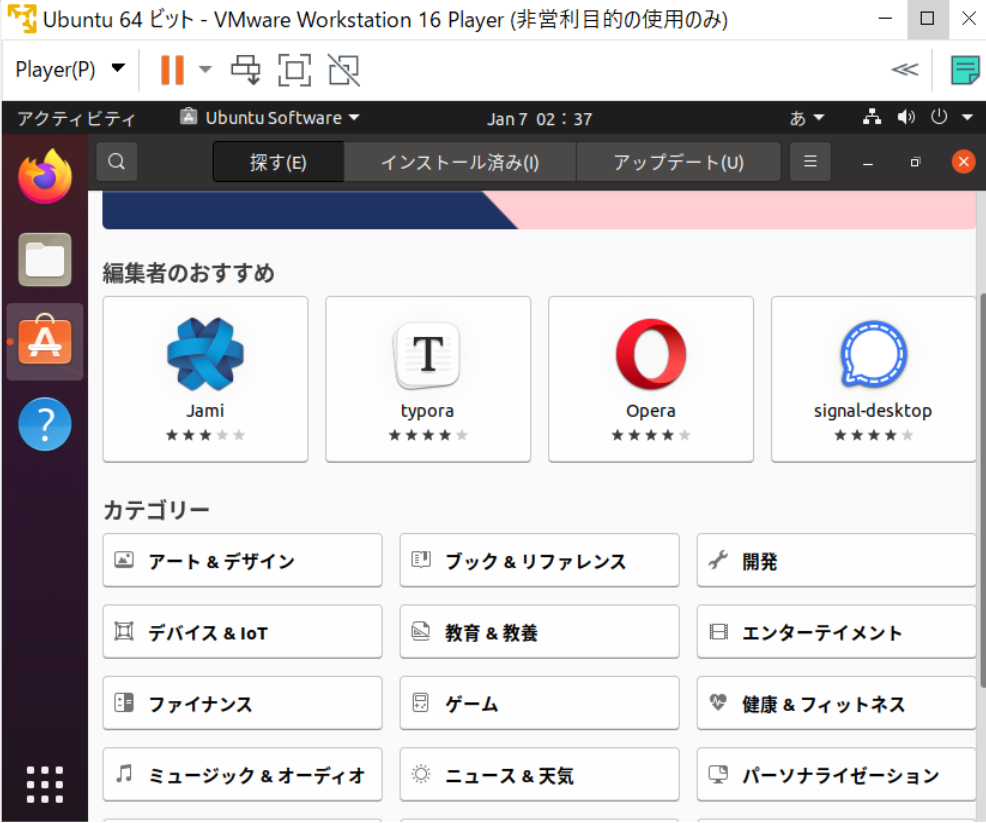Open the VMware notes icon
The width and height of the screenshot is (986, 823).
tap(965, 70)
